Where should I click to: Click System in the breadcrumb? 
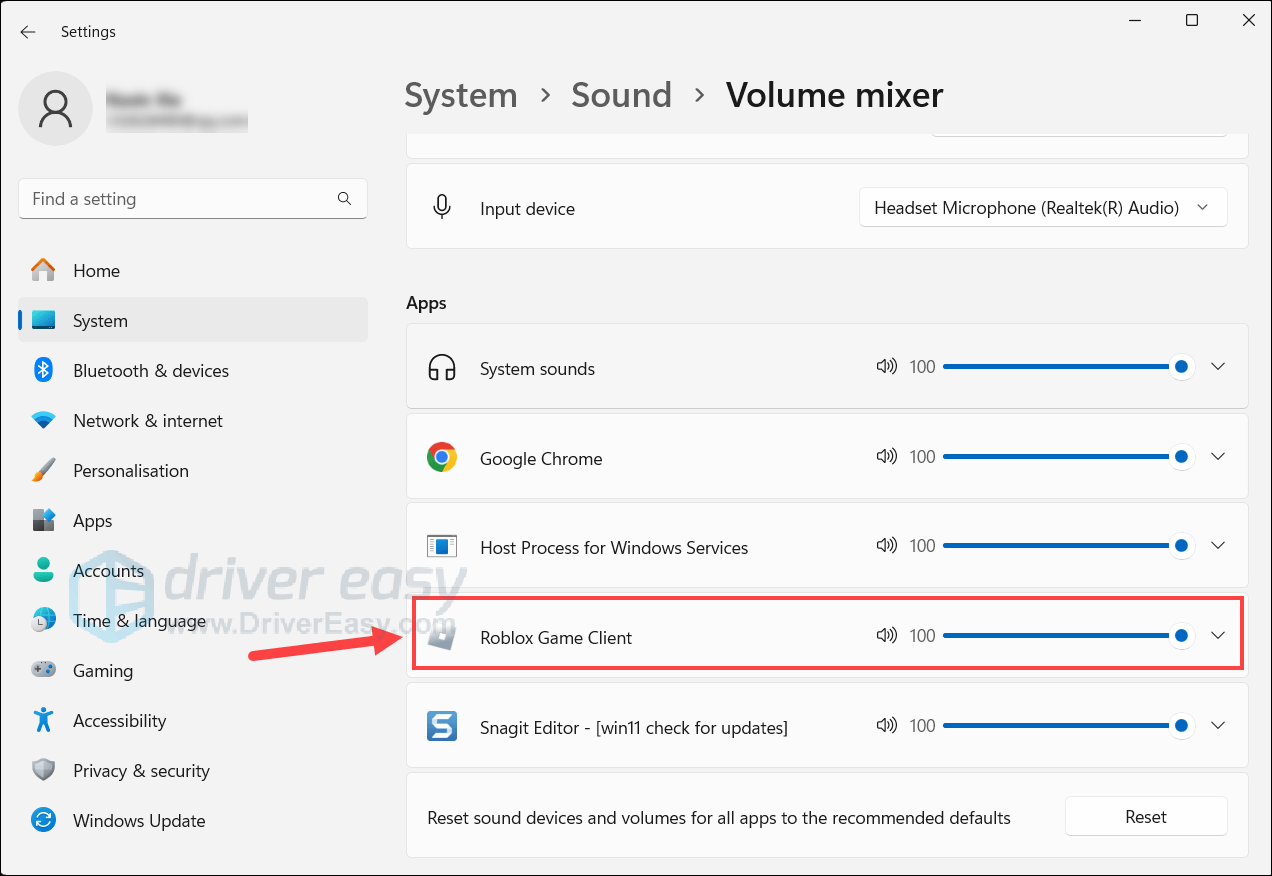pos(461,95)
